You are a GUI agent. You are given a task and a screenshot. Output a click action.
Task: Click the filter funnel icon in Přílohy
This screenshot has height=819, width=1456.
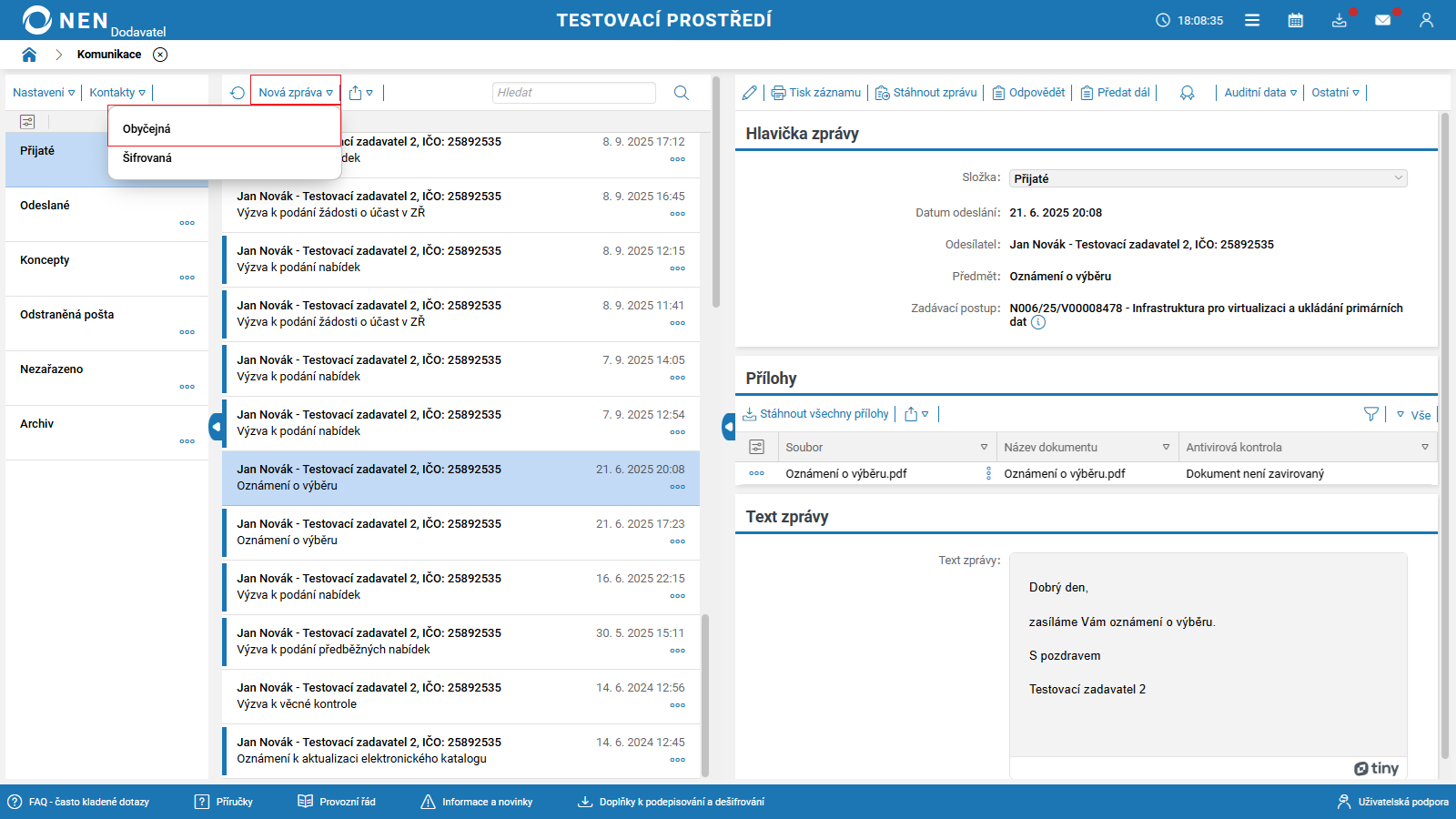coord(1371,414)
